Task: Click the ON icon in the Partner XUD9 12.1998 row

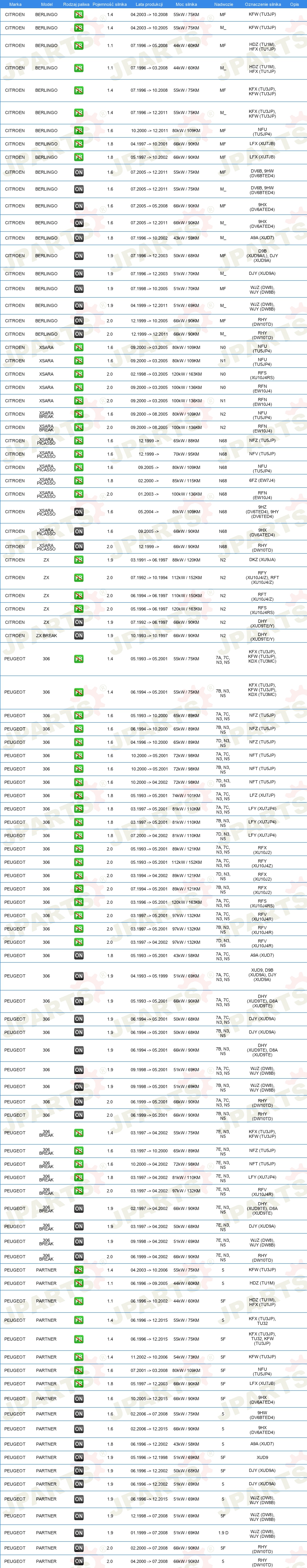Action: 79,1457
